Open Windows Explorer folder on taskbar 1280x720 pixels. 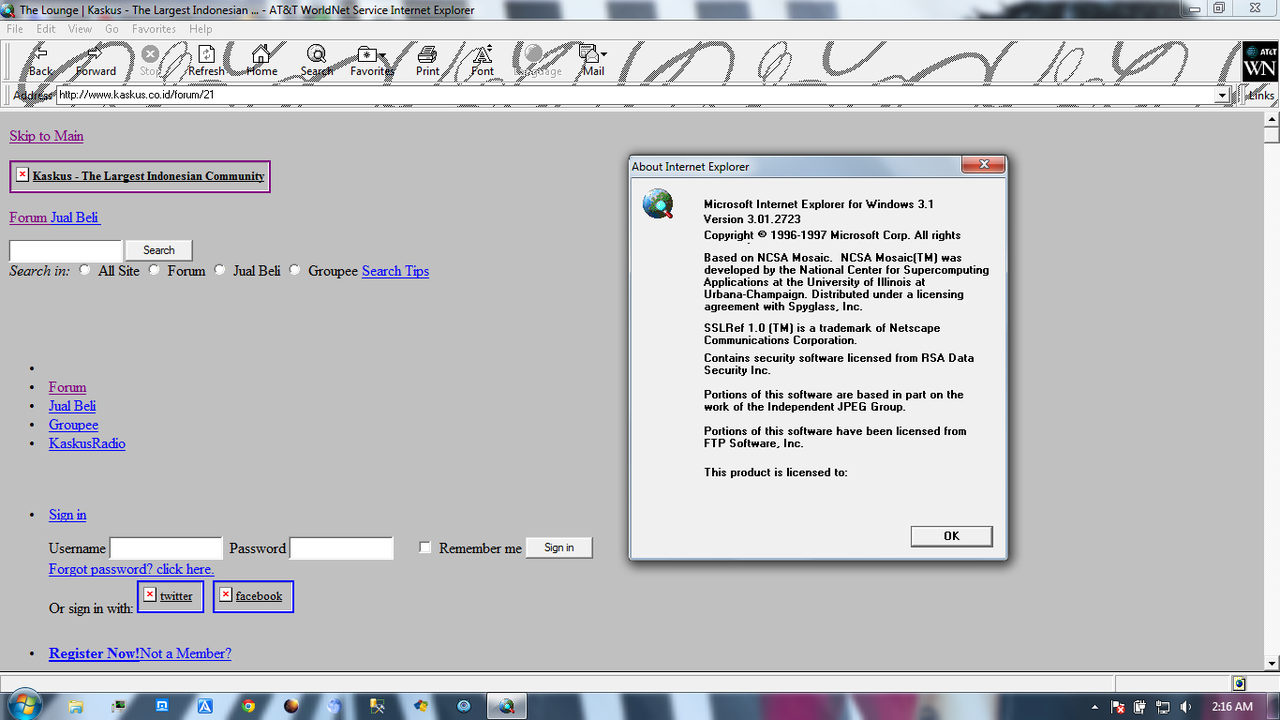coord(75,706)
